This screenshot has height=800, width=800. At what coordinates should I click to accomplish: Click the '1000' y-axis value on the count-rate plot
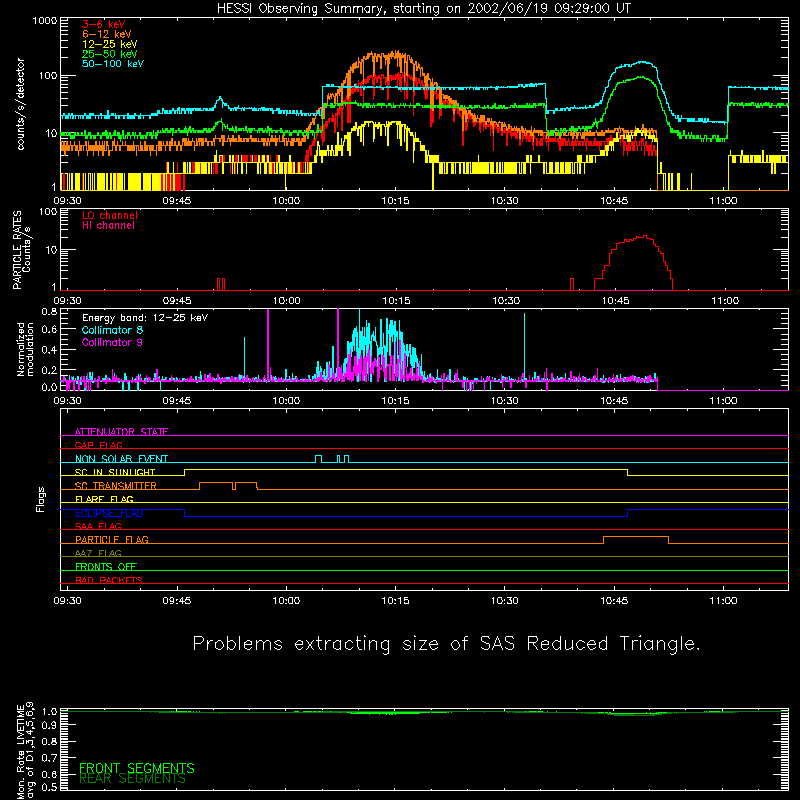point(45,21)
